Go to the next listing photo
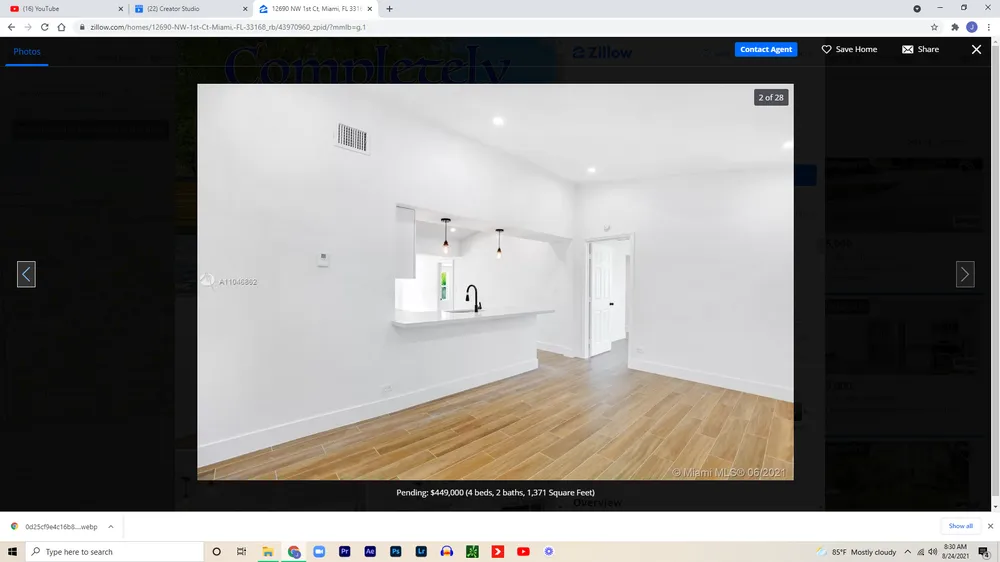Viewport: 1000px width, 562px height. coord(964,274)
